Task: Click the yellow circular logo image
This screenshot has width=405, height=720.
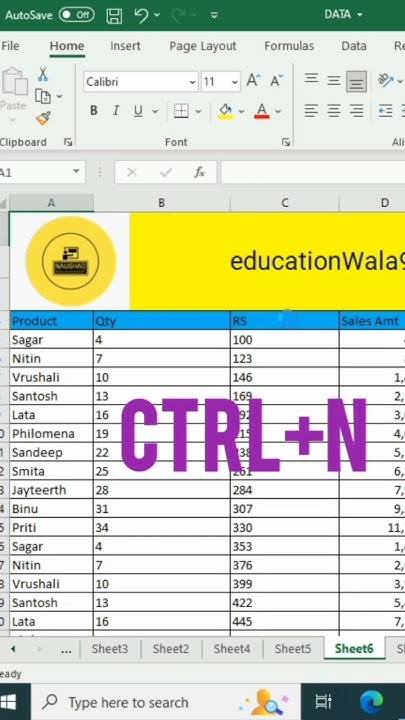Action: [71, 261]
